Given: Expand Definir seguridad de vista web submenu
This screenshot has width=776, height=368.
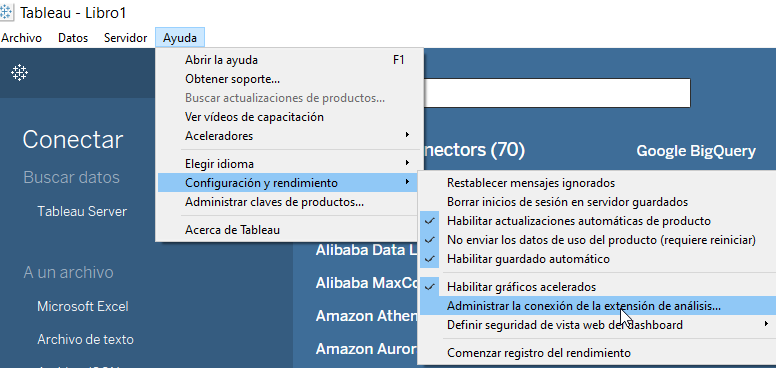Looking at the screenshot, I should 597,325.
